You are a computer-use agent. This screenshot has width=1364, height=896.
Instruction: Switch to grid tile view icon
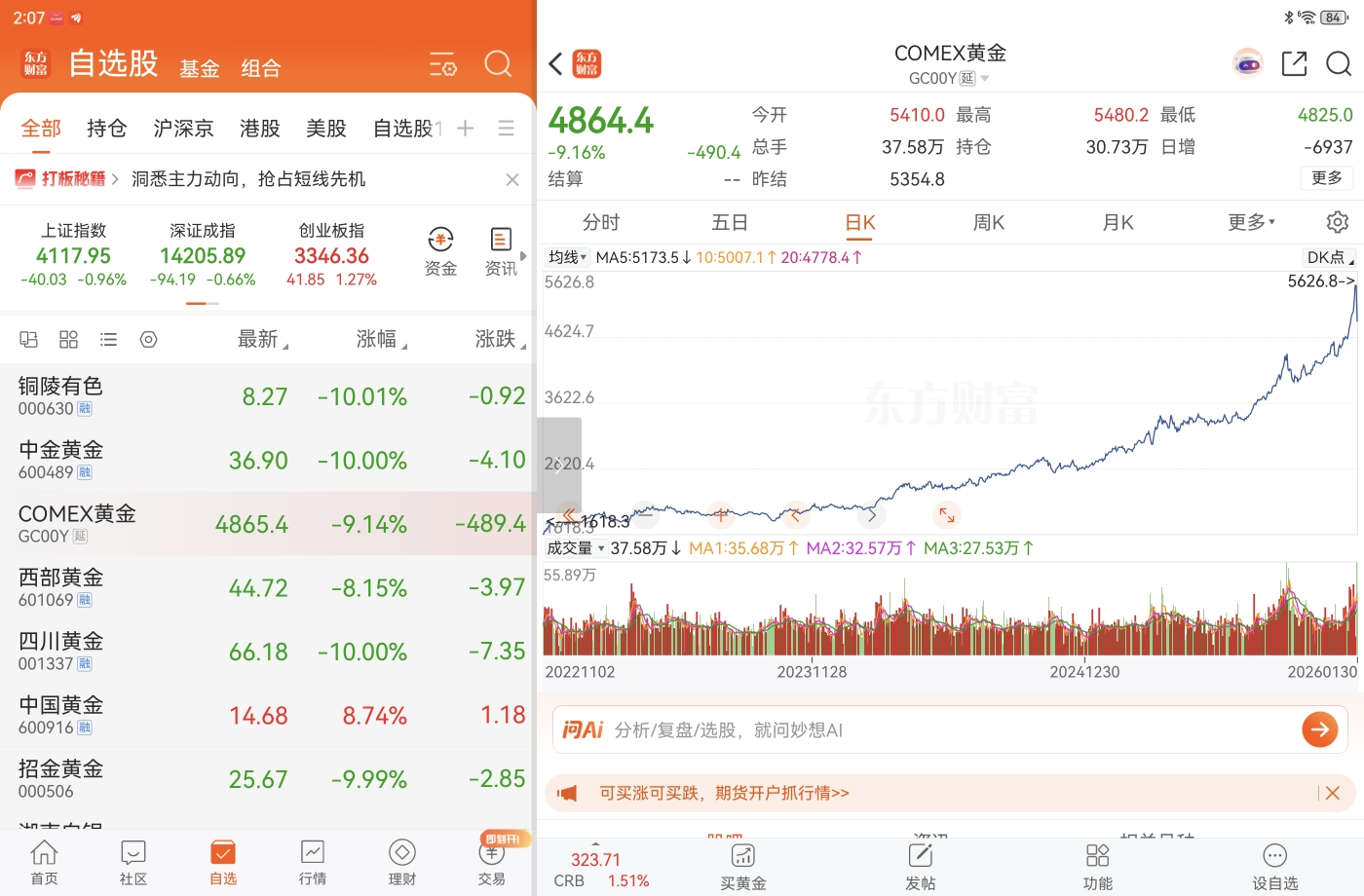click(68, 339)
